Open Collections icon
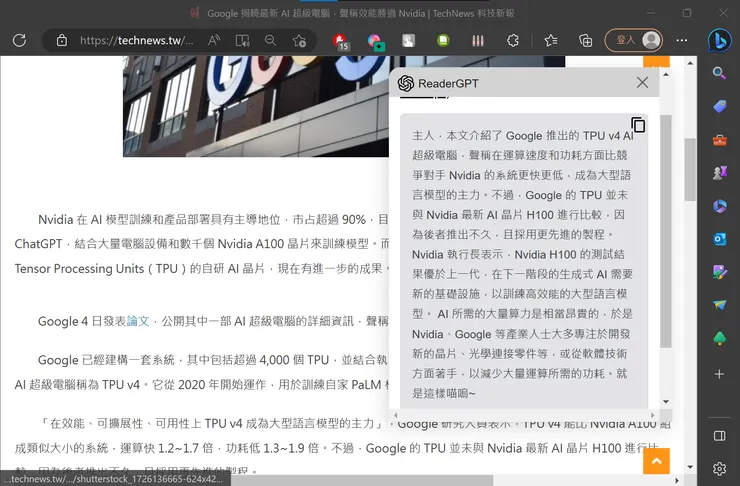 click(586, 41)
